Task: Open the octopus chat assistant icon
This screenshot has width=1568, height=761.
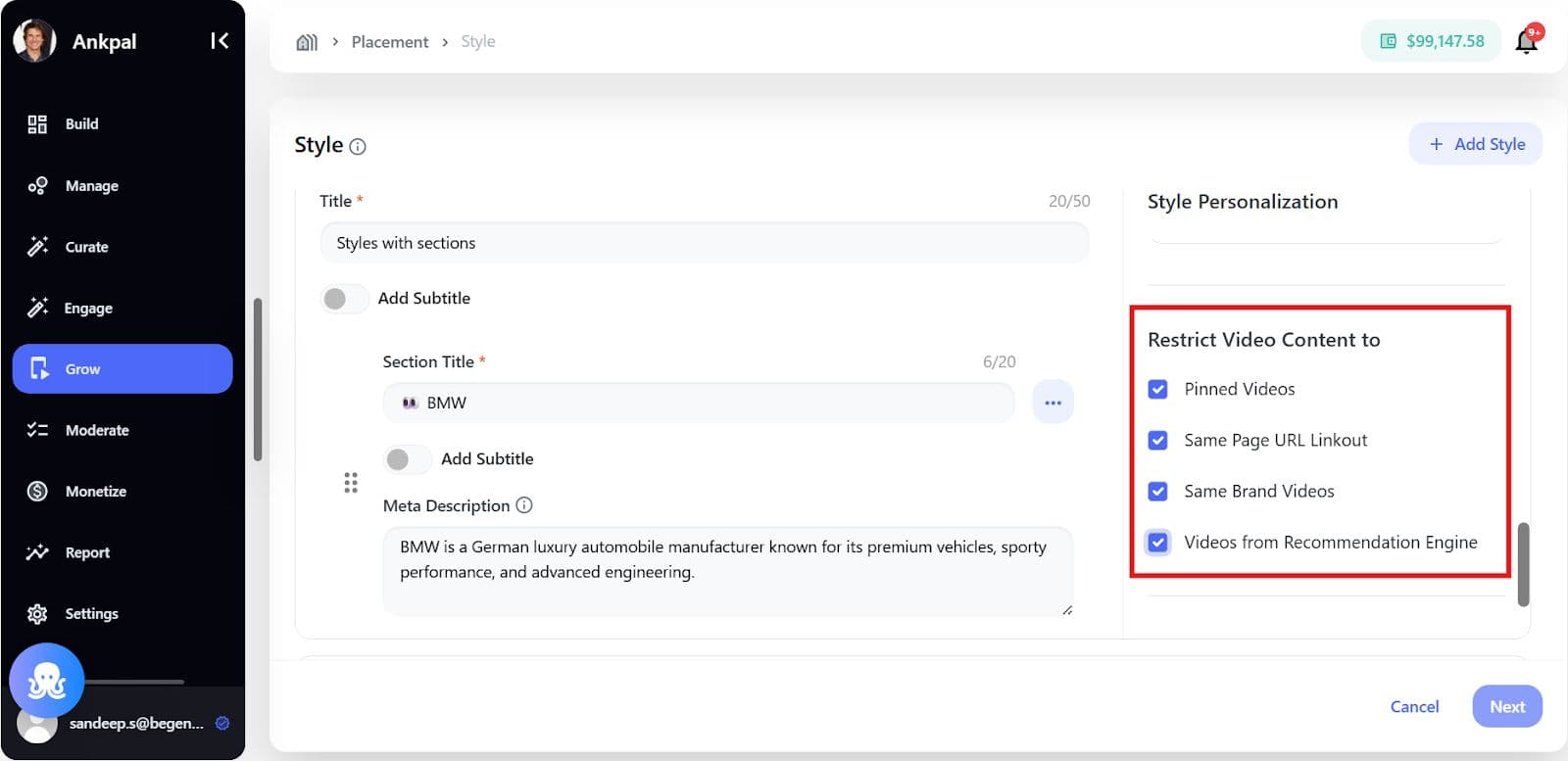Action: click(46, 680)
